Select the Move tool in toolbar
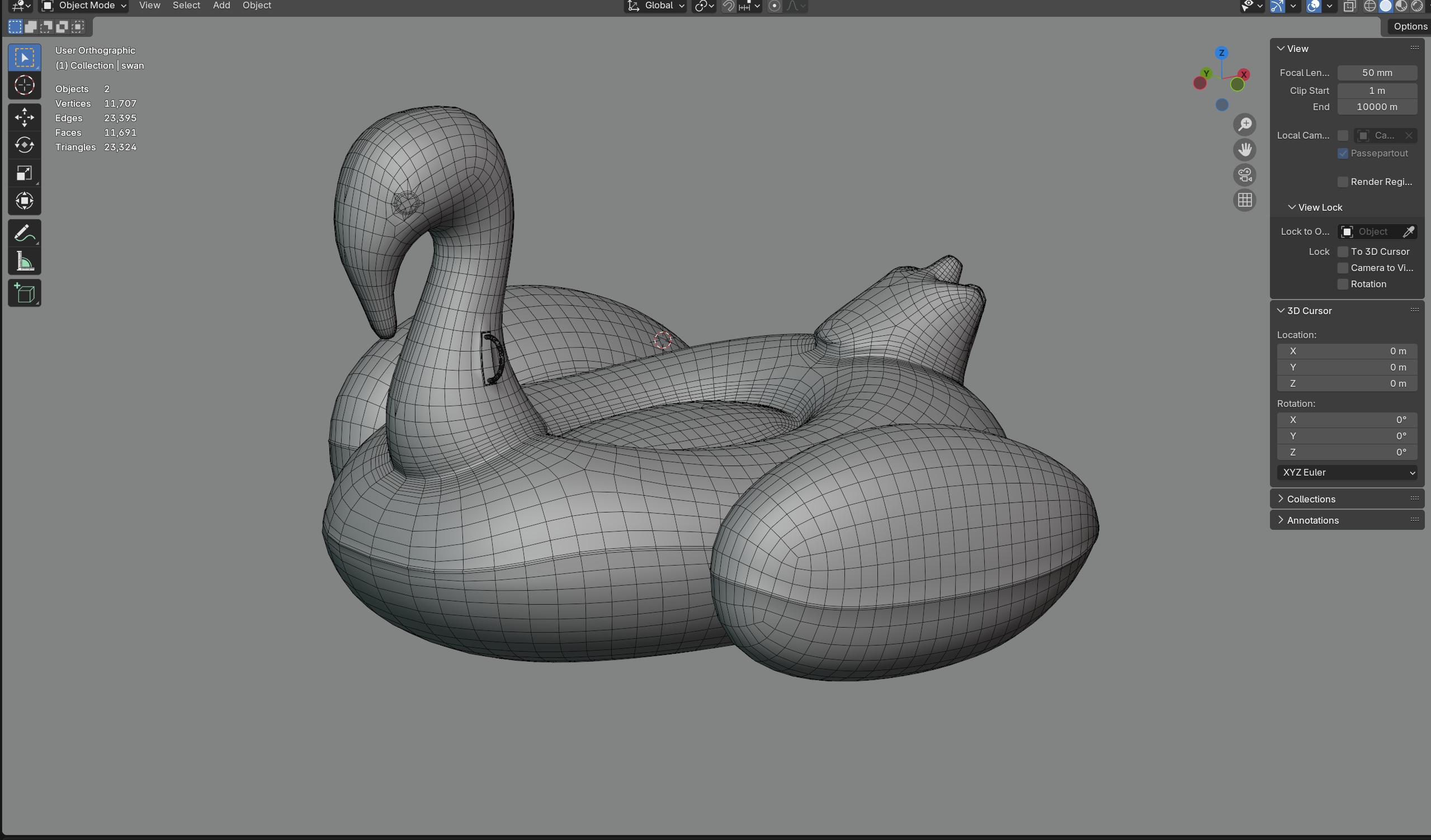The image size is (1431, 840). click(x=25, y=117)
